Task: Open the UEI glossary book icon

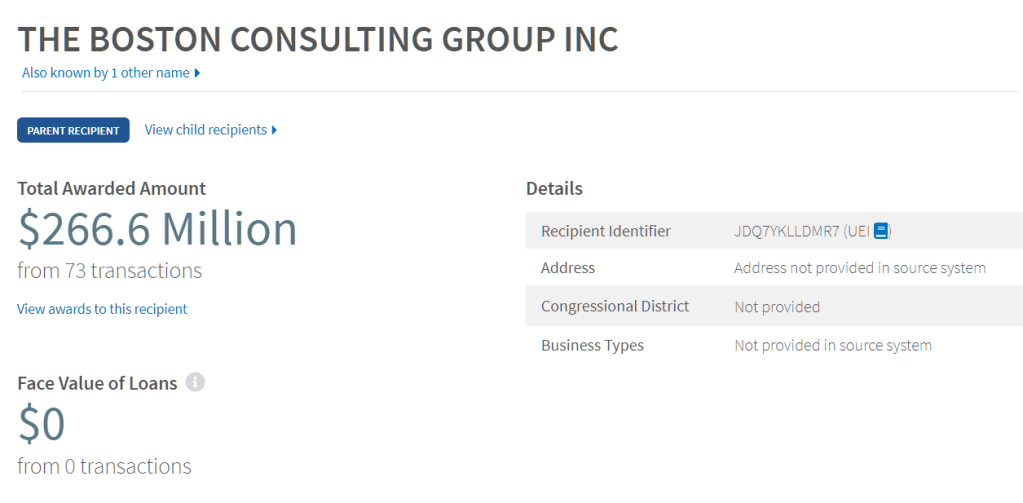Action: click(881, 231)
